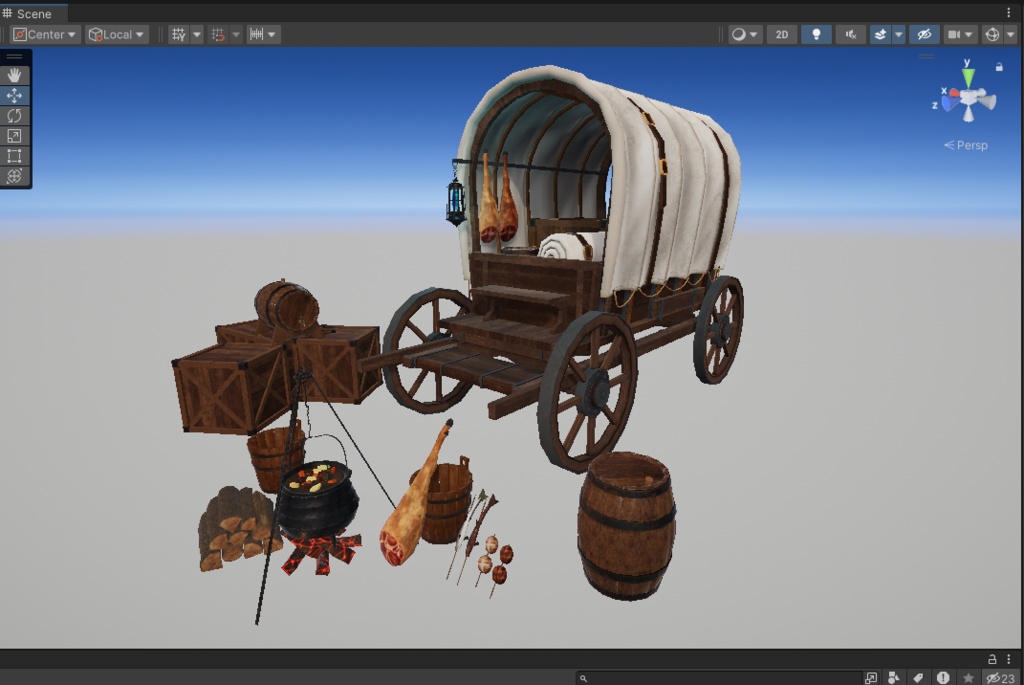Toggle scene effects (skybox, fog)
The width and height of the screenshot is (1024, 685).
[x=880, y=35]
